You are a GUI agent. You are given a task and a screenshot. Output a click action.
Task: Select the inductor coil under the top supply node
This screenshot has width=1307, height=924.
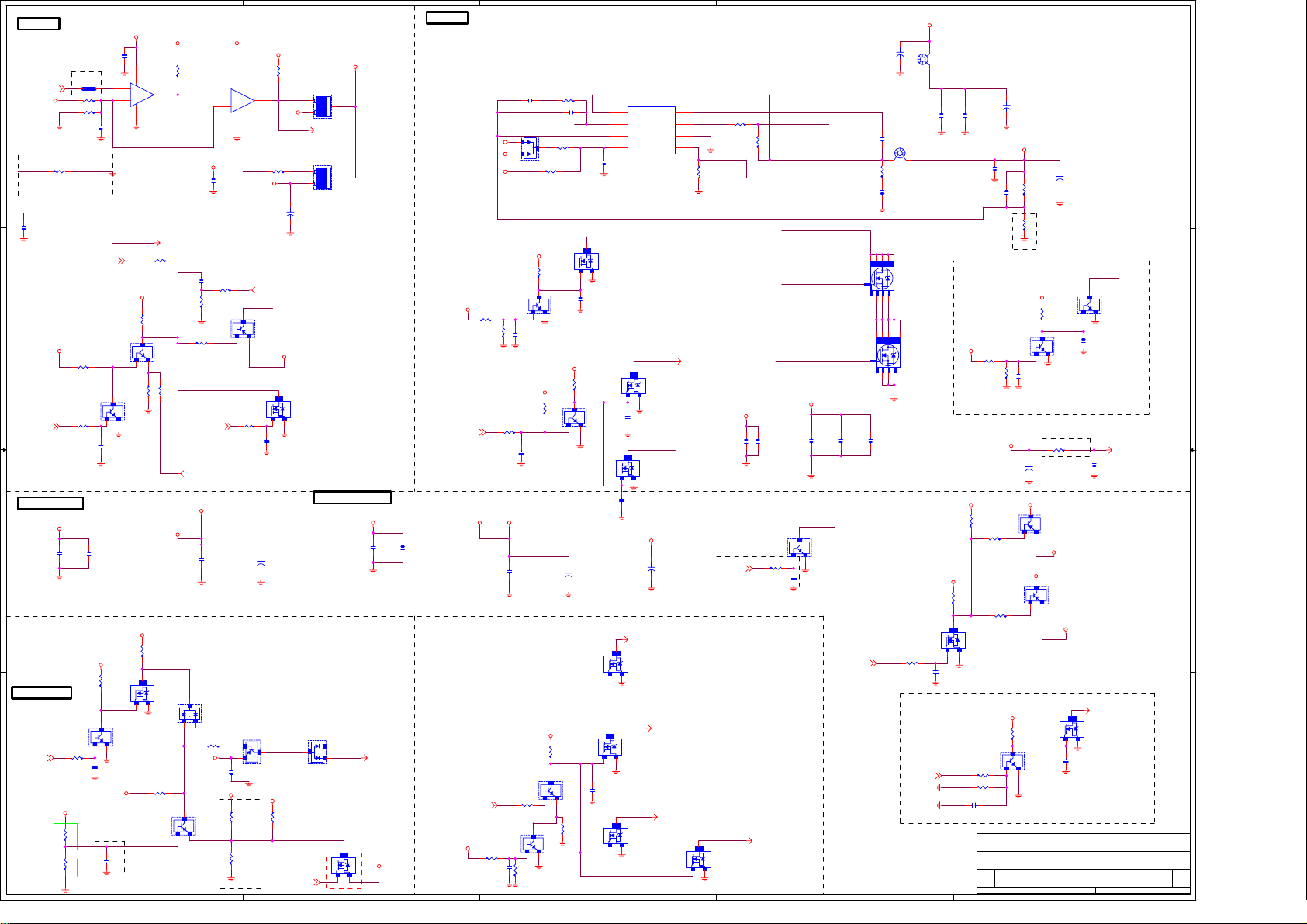pyautogui.click(x=923, y=59)
